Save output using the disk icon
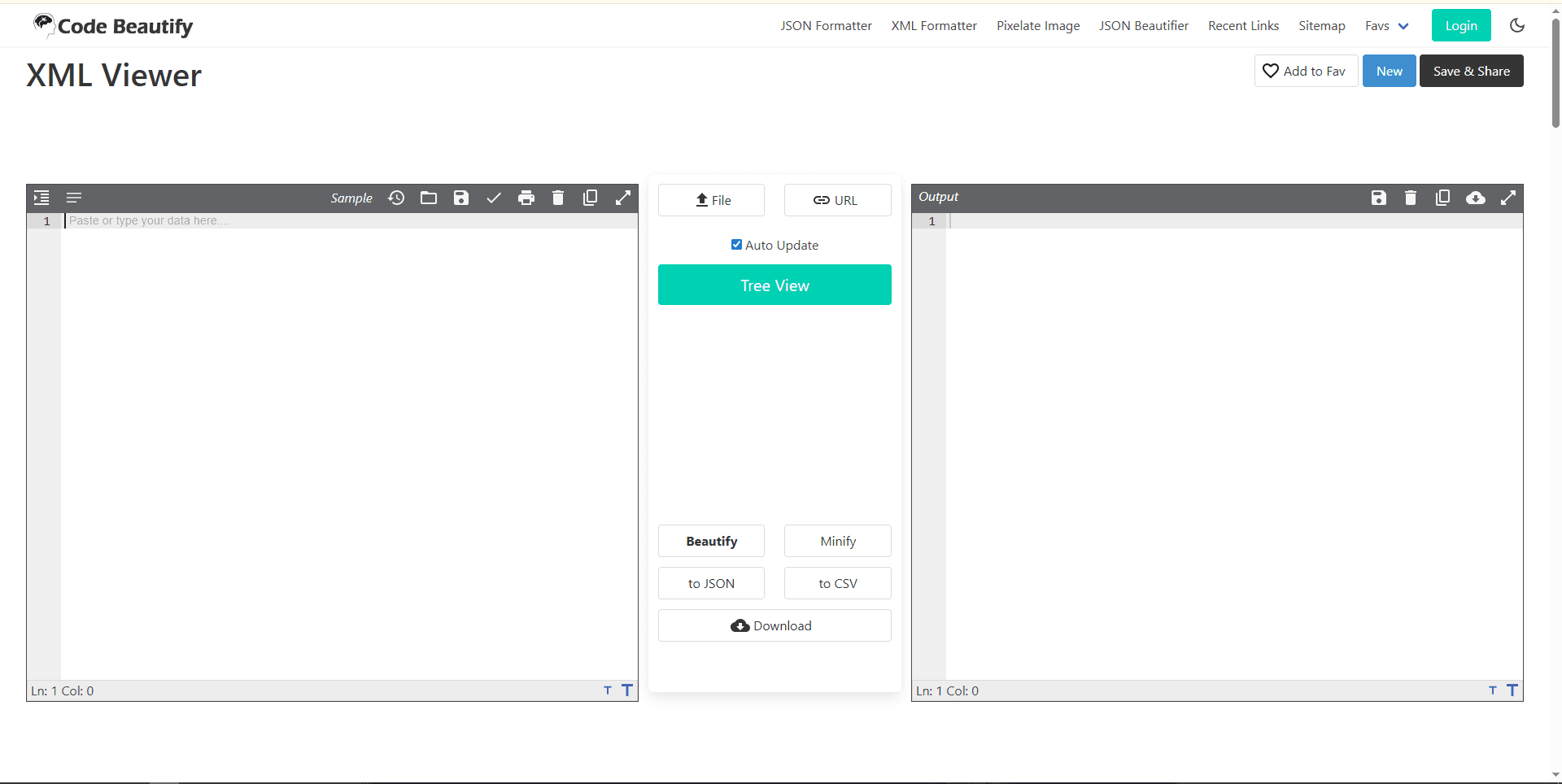This screenshot has height=784, width=1562. 1378,198
